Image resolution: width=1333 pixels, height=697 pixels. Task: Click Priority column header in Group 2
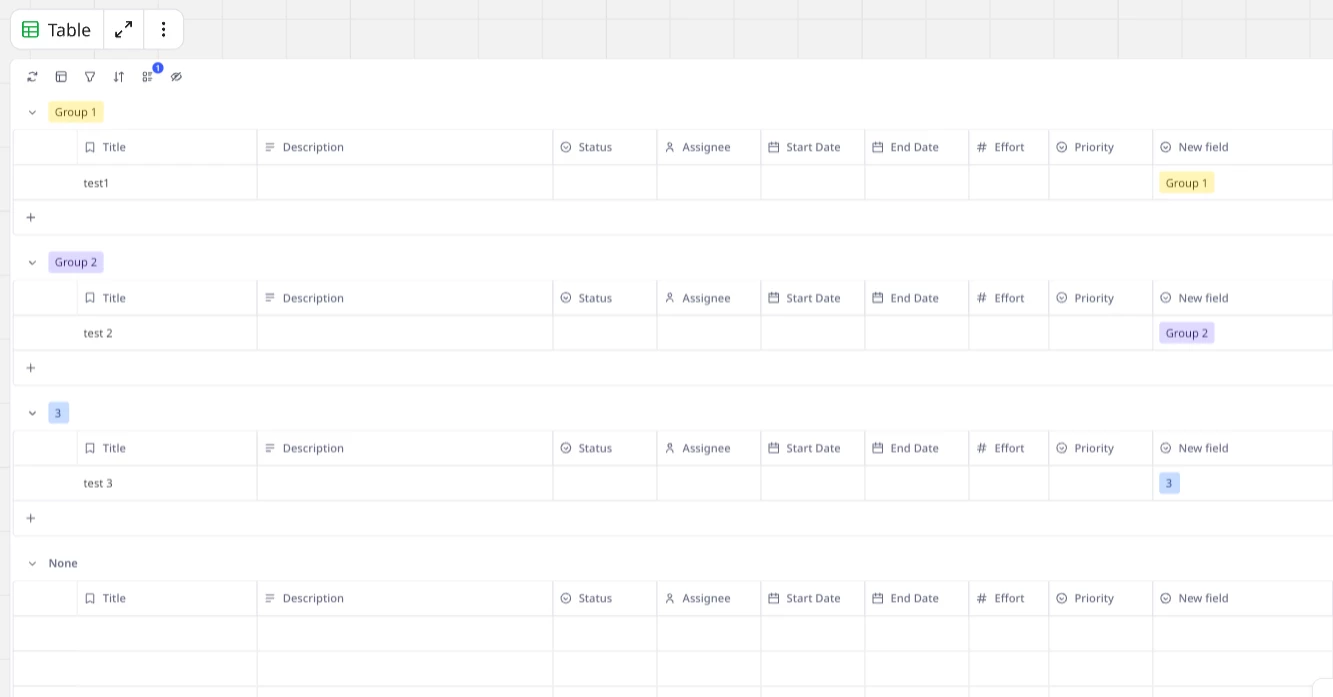point(1101,298)
